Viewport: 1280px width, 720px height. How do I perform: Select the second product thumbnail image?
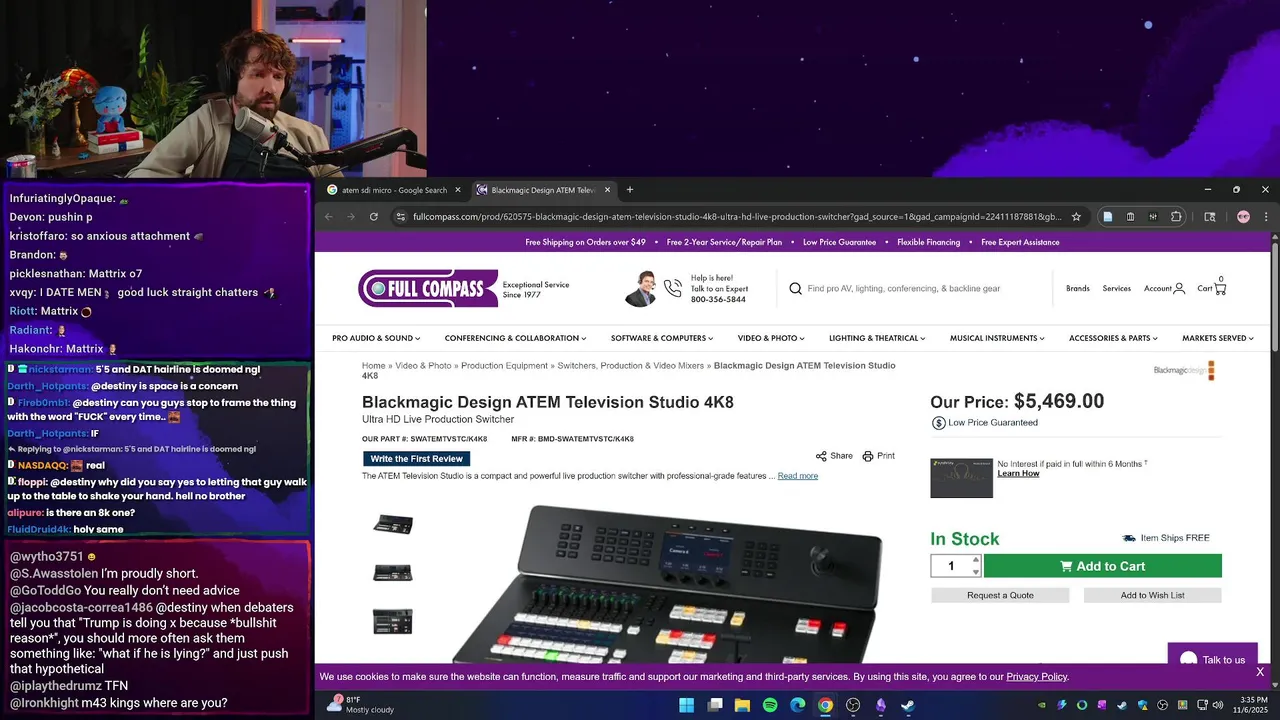[393, 573]
